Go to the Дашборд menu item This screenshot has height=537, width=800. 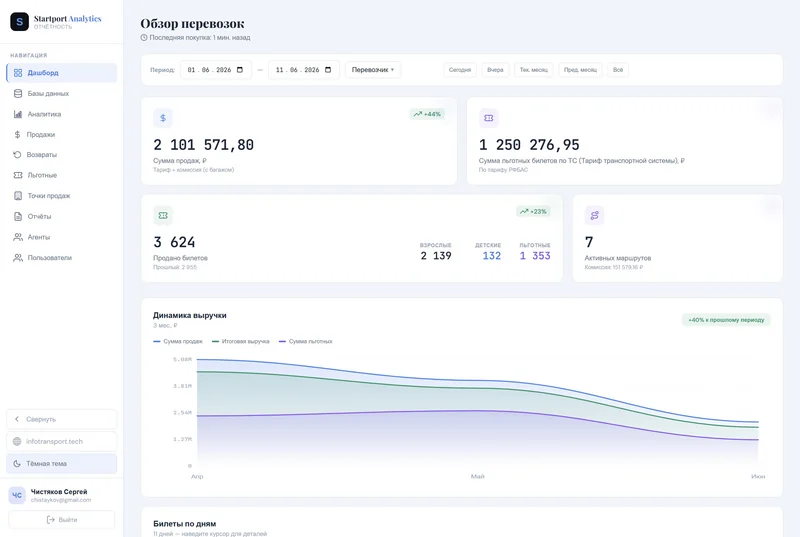coord(62,73)
